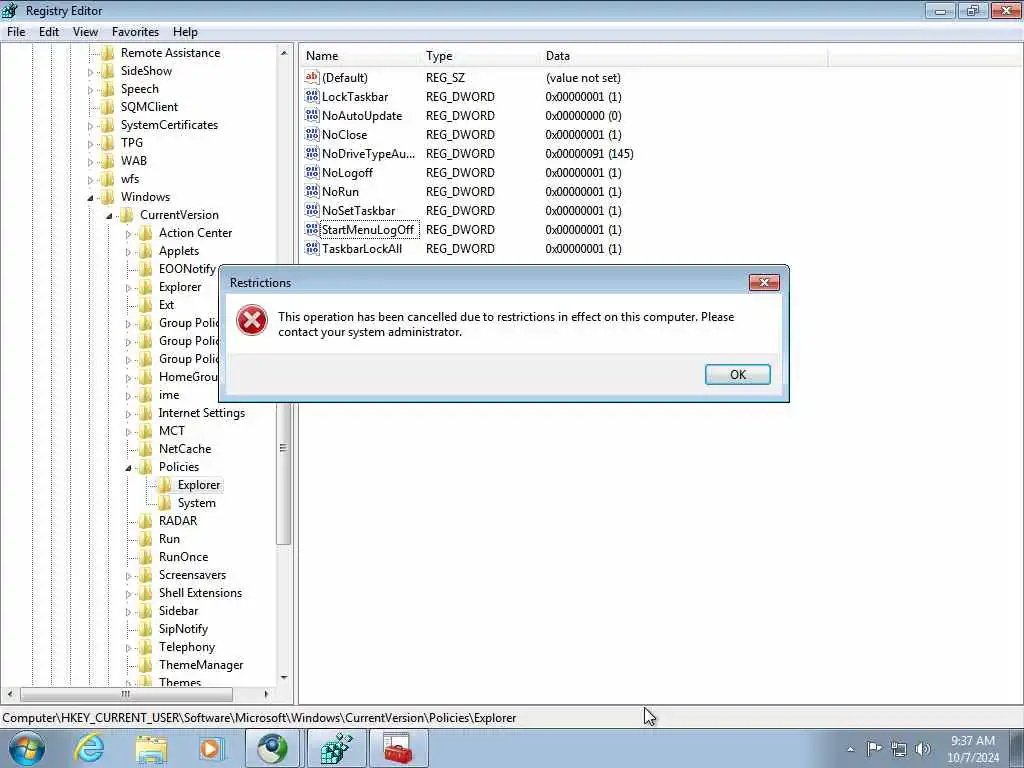Click the 0x00000091 (145) data value
1024x768 pixels.
point(589,153)
